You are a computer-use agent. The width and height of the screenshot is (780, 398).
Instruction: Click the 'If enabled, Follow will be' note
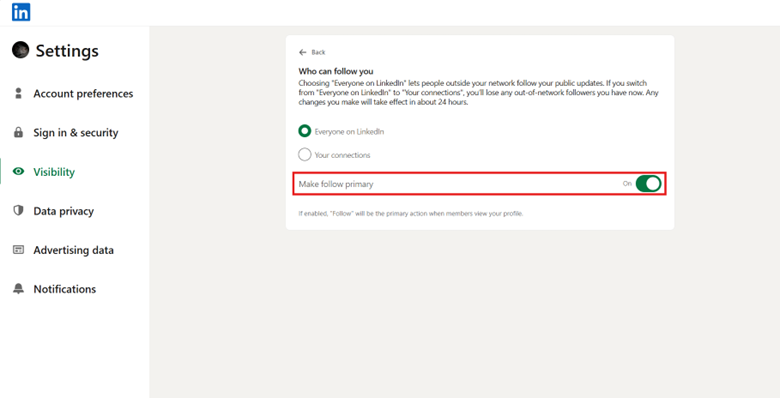[410, 213]
